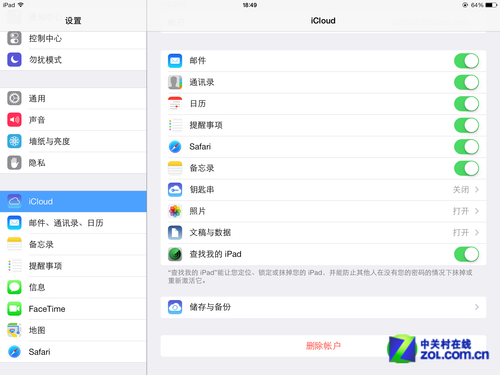Tap the Reminders icon in iCloud list
The height and width of the screenshot is (375, 500).
[x=175, y=125]
